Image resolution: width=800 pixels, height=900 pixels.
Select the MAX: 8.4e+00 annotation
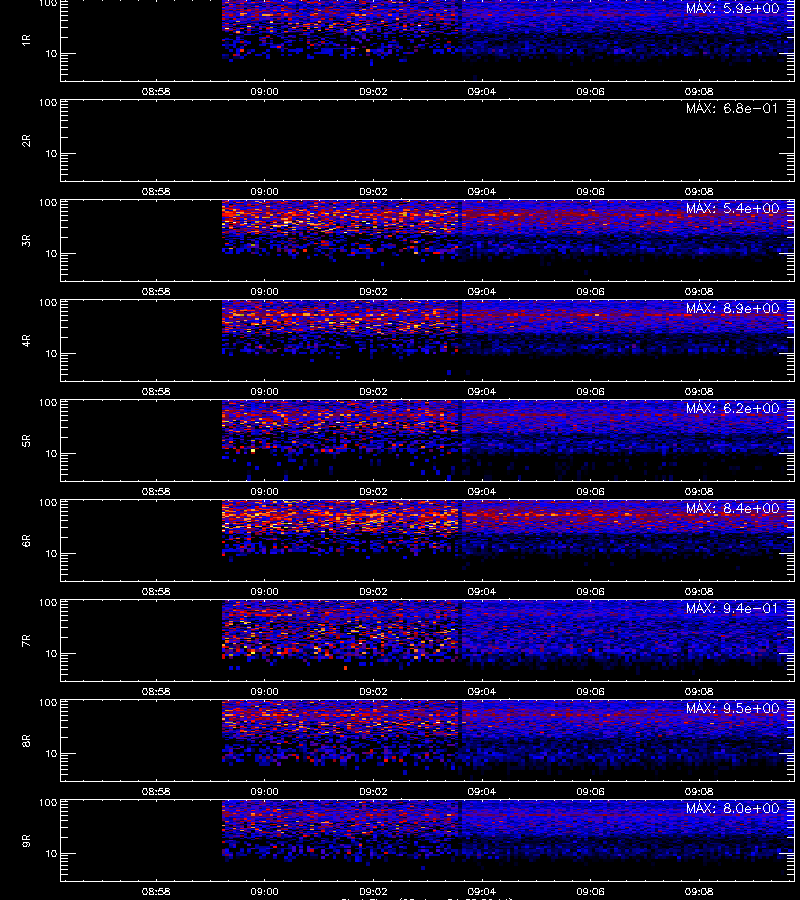point(732,509)
